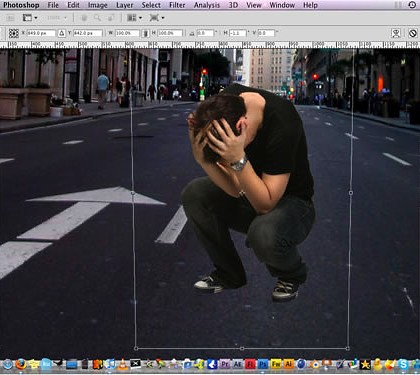Screen dimensions: 420x375
Task: Select the Hand tool in application bar
Action: click(x=84, y=18)
